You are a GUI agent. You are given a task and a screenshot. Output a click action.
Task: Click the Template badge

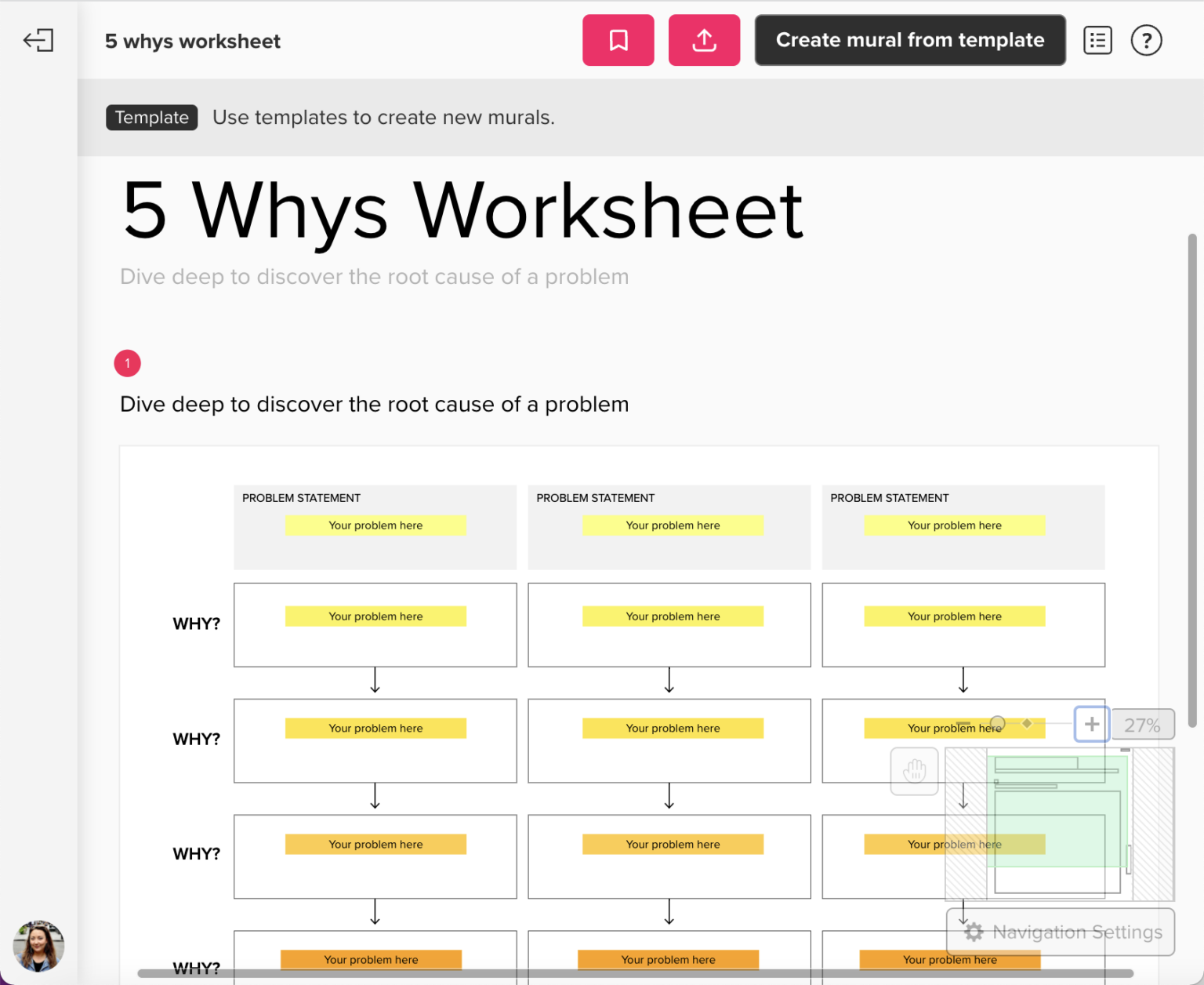coord(151,117)
